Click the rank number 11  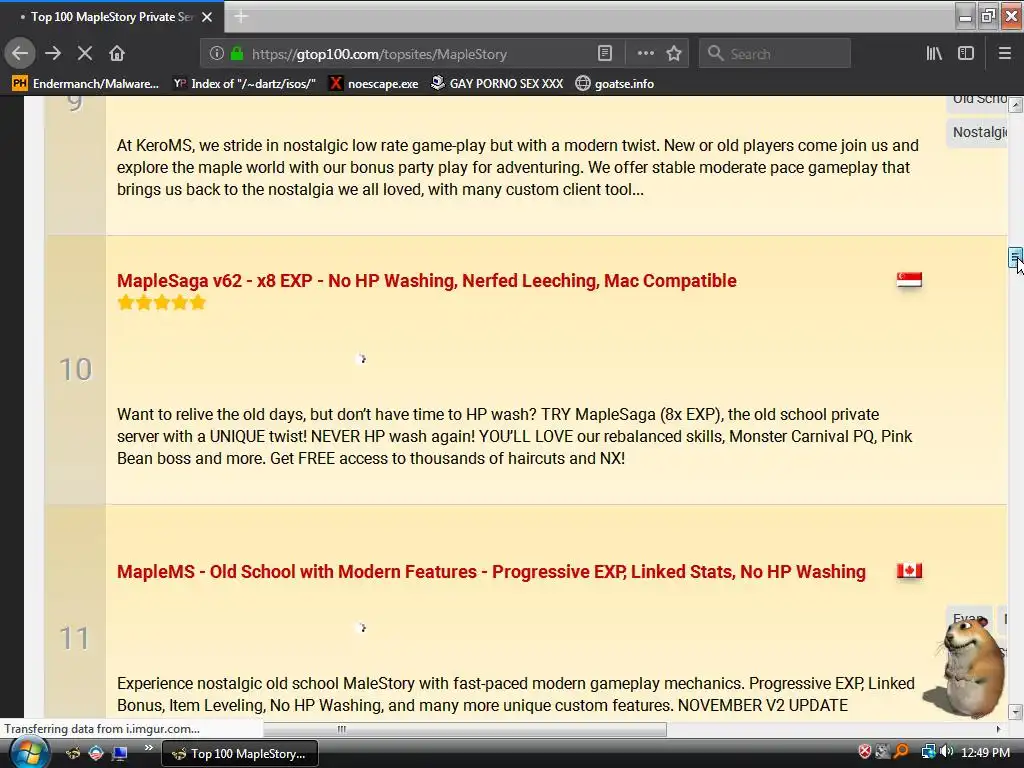click(74, 638)
